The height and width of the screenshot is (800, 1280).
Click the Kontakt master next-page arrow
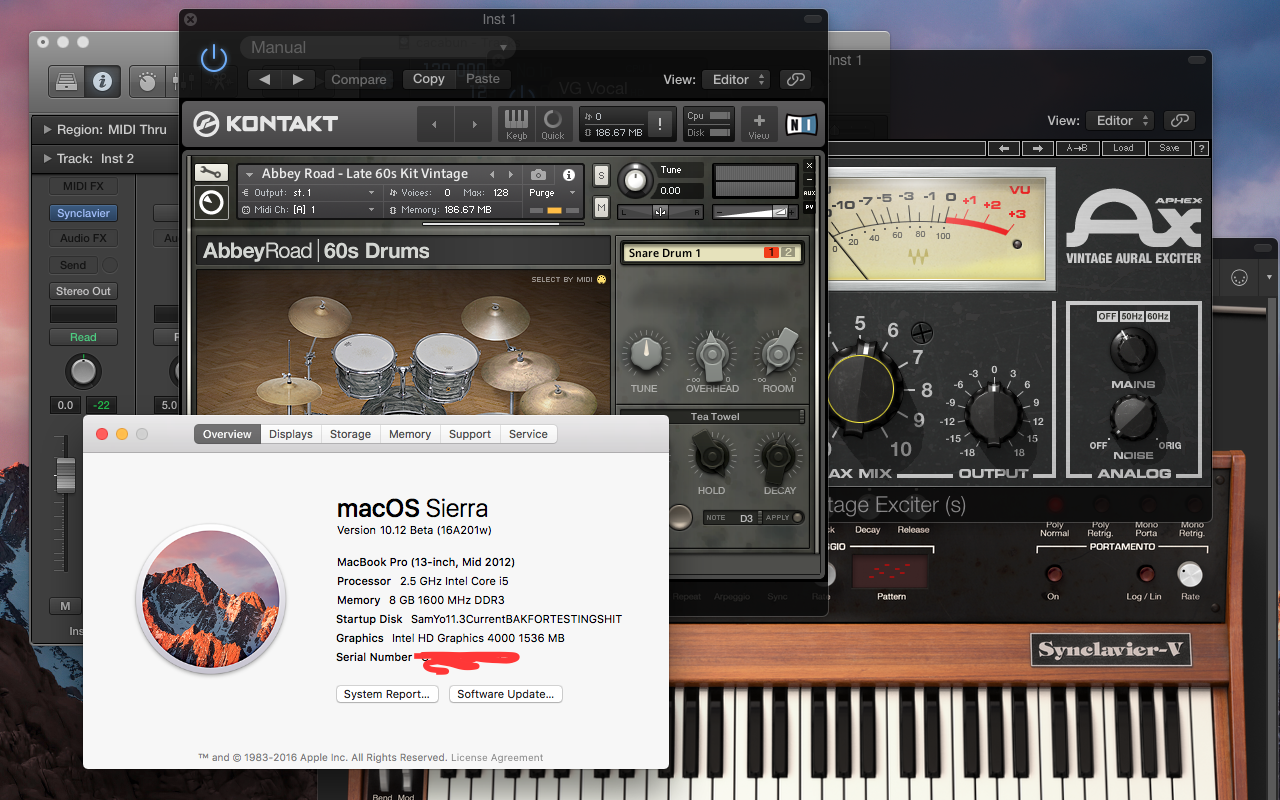[472, 125]
